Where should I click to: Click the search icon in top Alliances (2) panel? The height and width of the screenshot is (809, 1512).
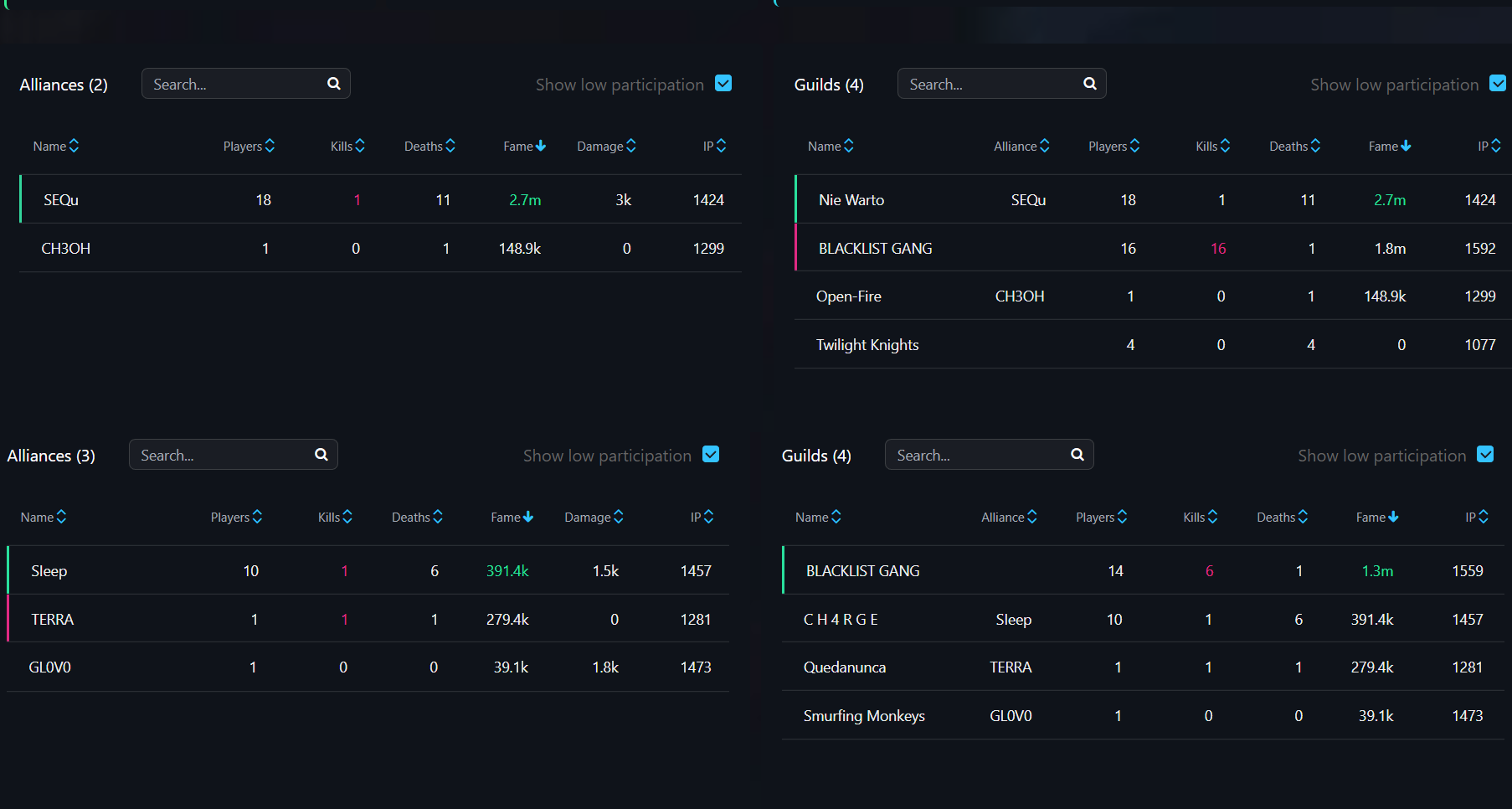tap(334, 84)
